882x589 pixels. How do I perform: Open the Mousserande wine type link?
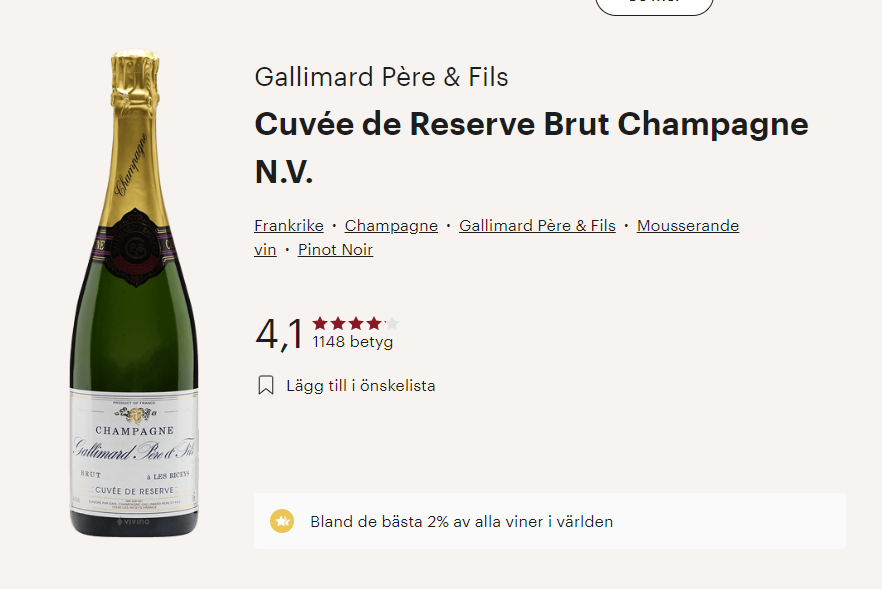pos(688,225)
